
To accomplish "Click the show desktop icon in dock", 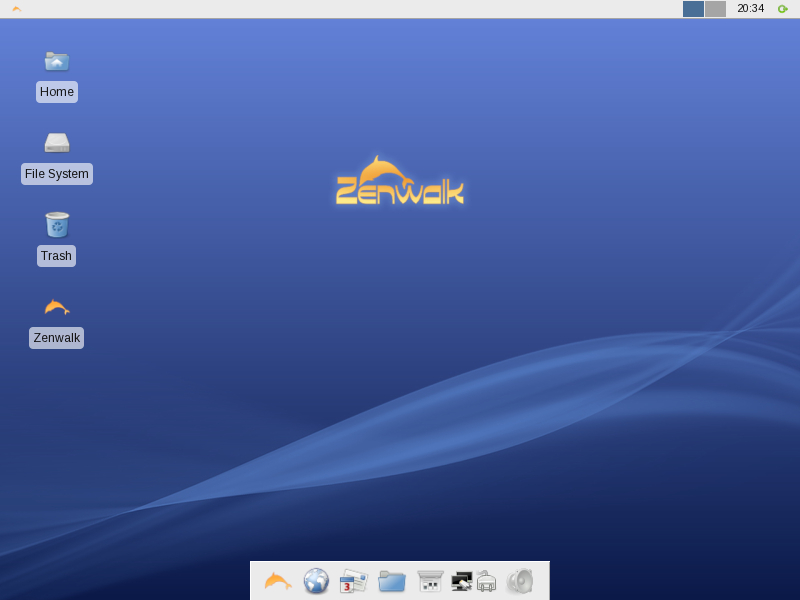I will (430, 581).
